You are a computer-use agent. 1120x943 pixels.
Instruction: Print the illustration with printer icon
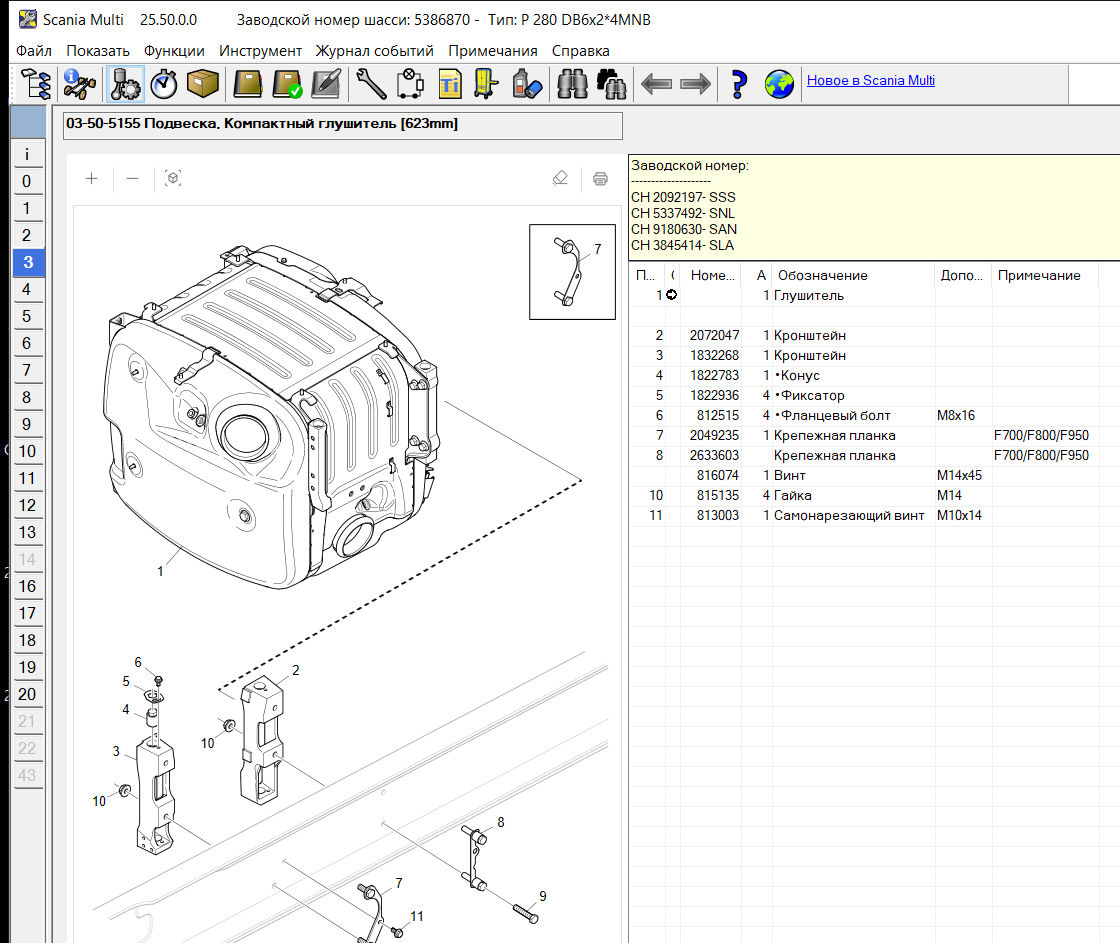pyautogui.click(x=601, y=179)
